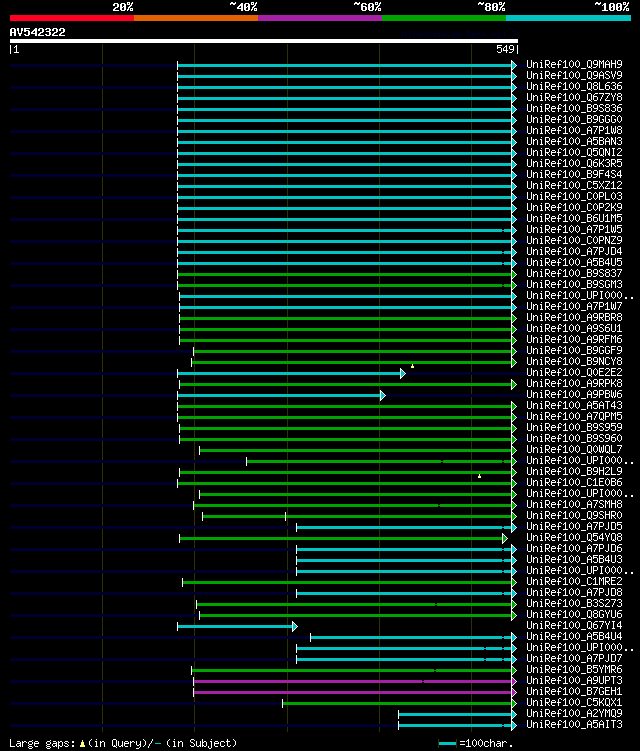Image resolution: width=640 pixels, height=751 pixels.
Task: Click the cyan alignment bar for A9PBW6
Action: coord(279,396)
